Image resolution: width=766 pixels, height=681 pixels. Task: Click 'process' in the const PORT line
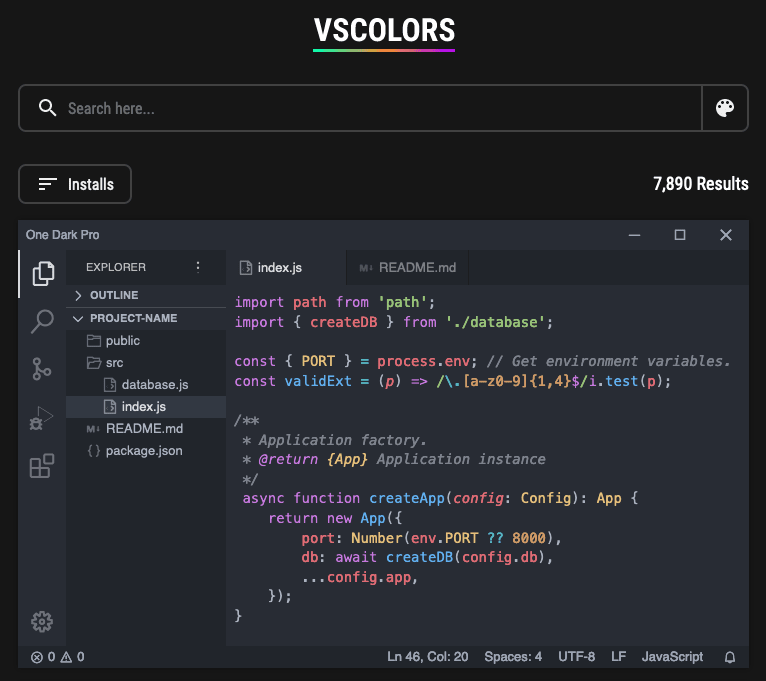coord(406,362)
